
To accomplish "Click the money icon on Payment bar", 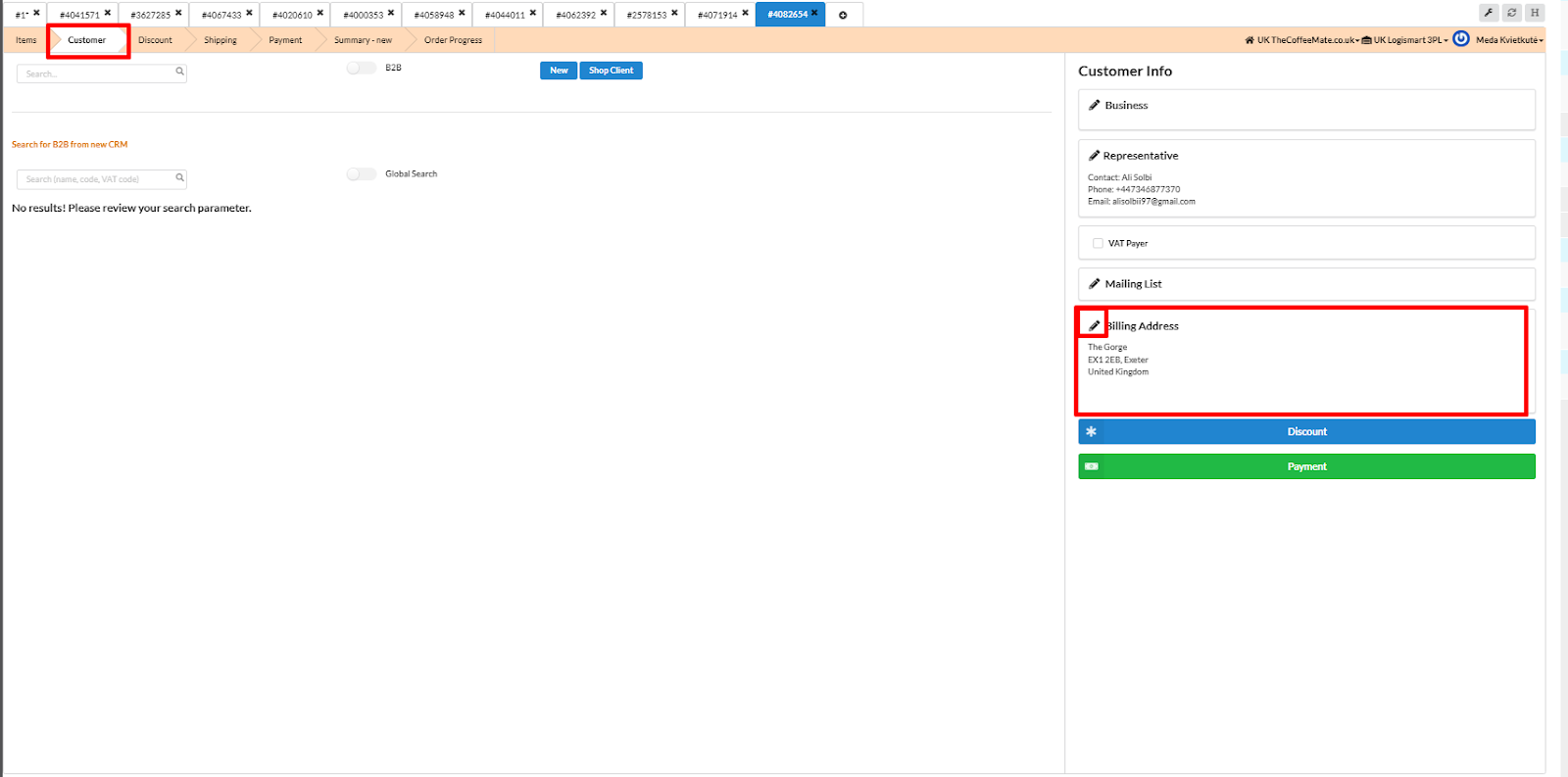I will [1091, 466].
